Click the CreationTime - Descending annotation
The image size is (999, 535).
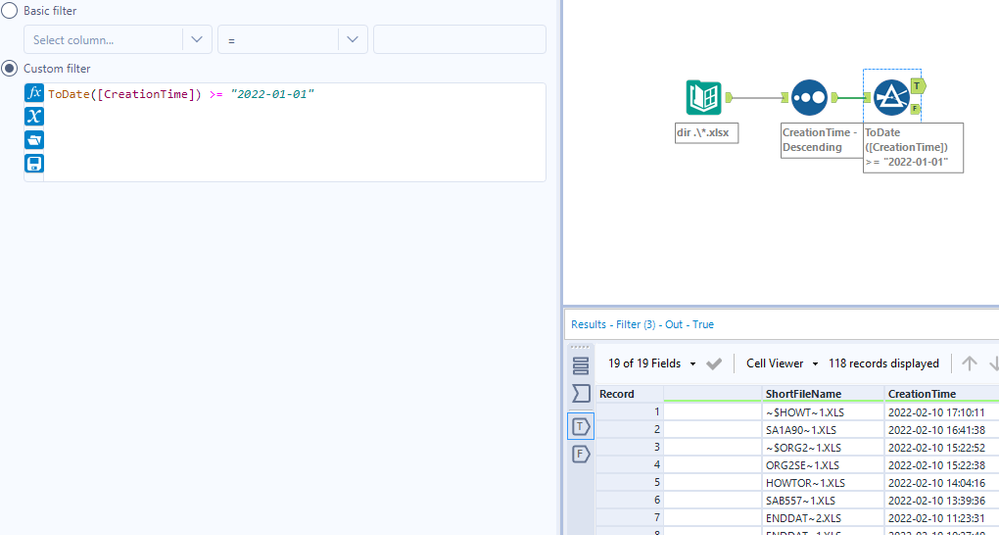coord(821,140)
